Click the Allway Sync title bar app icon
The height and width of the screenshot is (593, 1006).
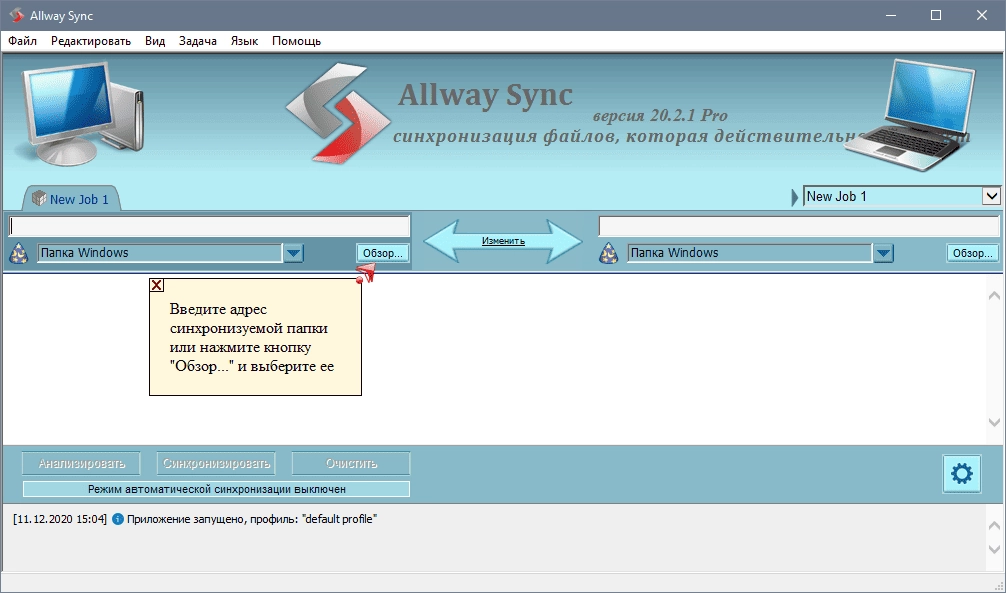coord(16,15)
